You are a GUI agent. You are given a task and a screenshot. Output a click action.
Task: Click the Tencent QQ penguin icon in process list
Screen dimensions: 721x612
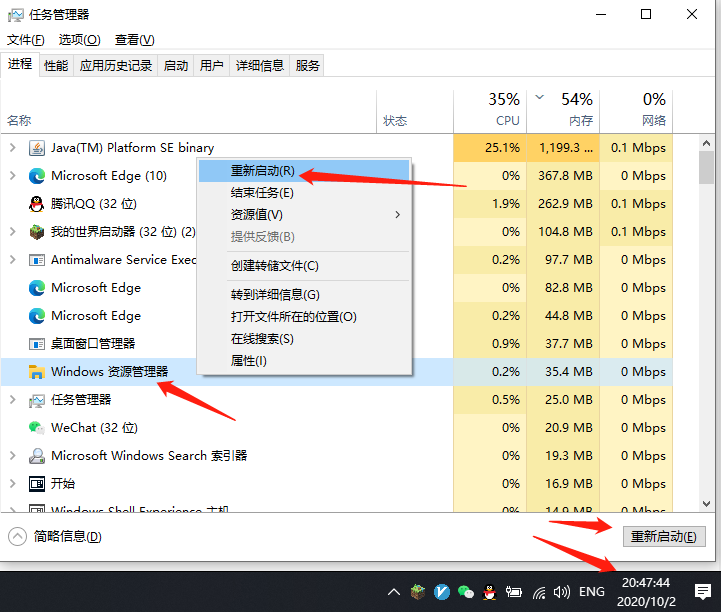pos(37,204)
